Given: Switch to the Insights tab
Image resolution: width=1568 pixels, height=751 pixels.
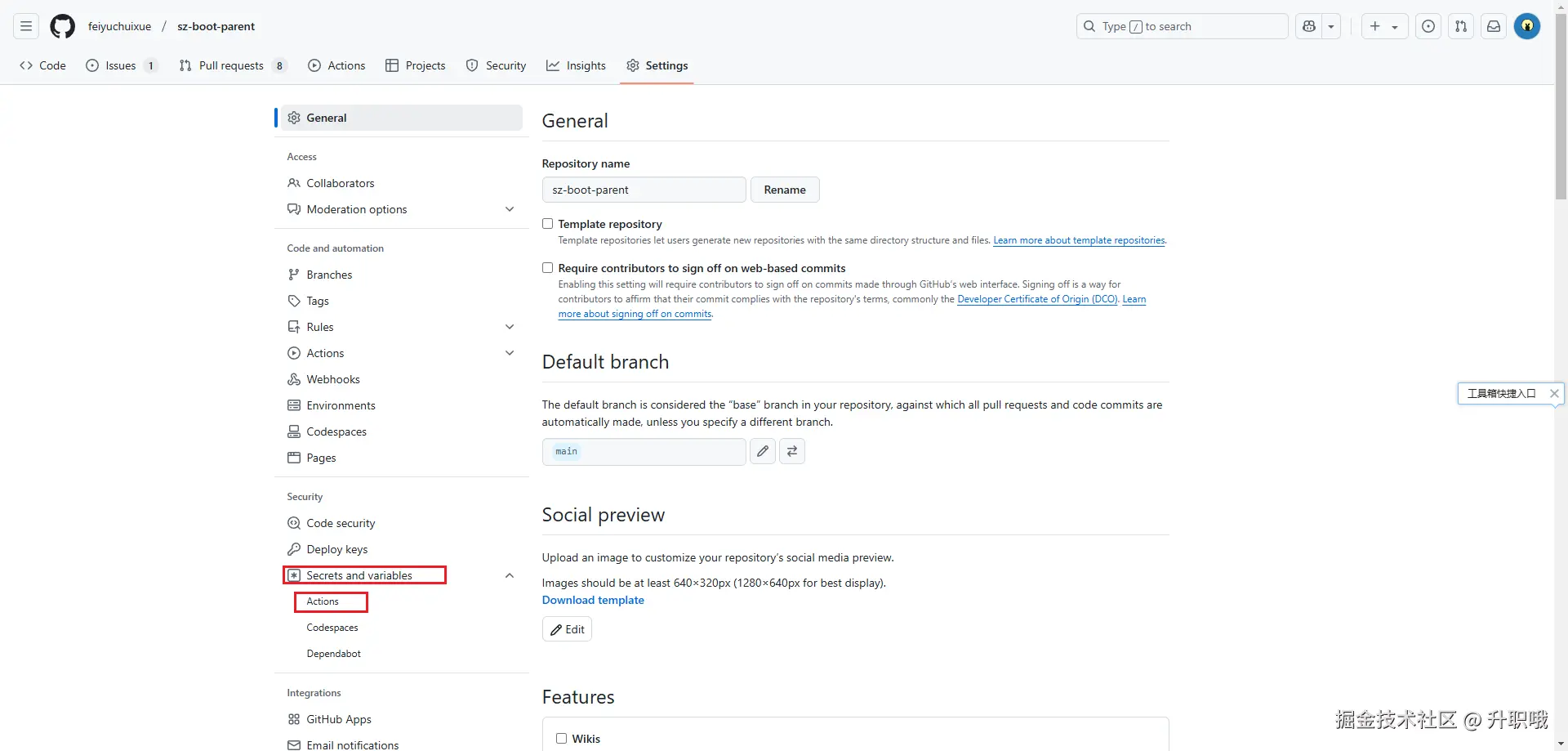Looking at the screenshot, I should 577,65.
